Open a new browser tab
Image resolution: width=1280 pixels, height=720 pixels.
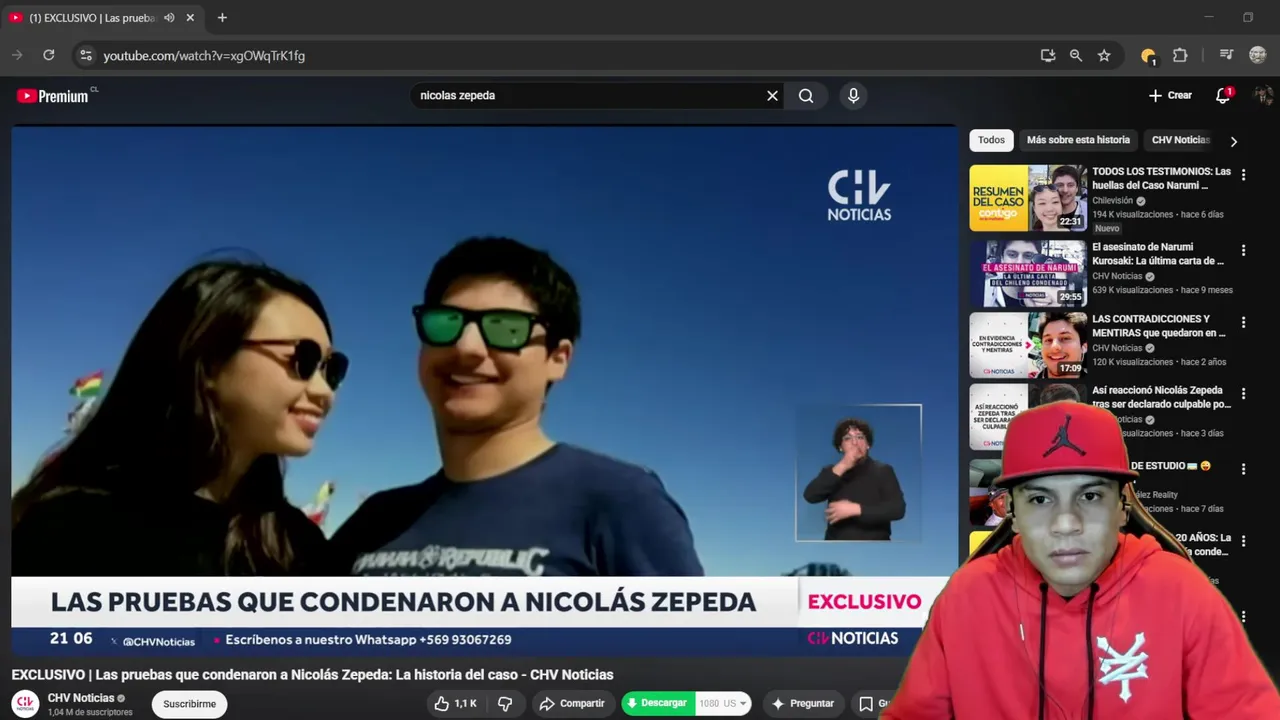pyautogui.click(x=222, y=18)
